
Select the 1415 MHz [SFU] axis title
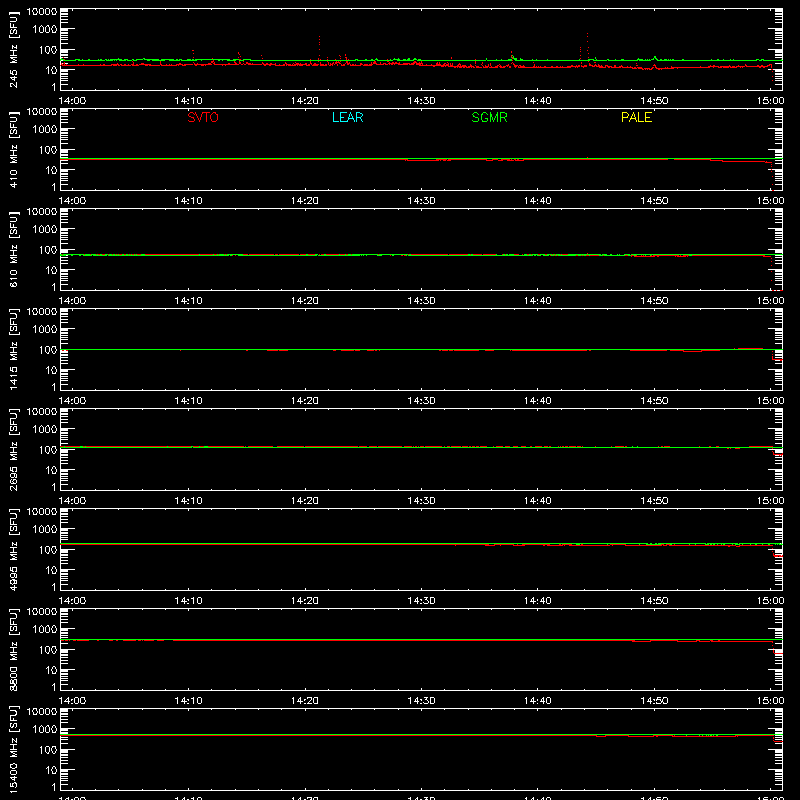(x=13, y=349)
